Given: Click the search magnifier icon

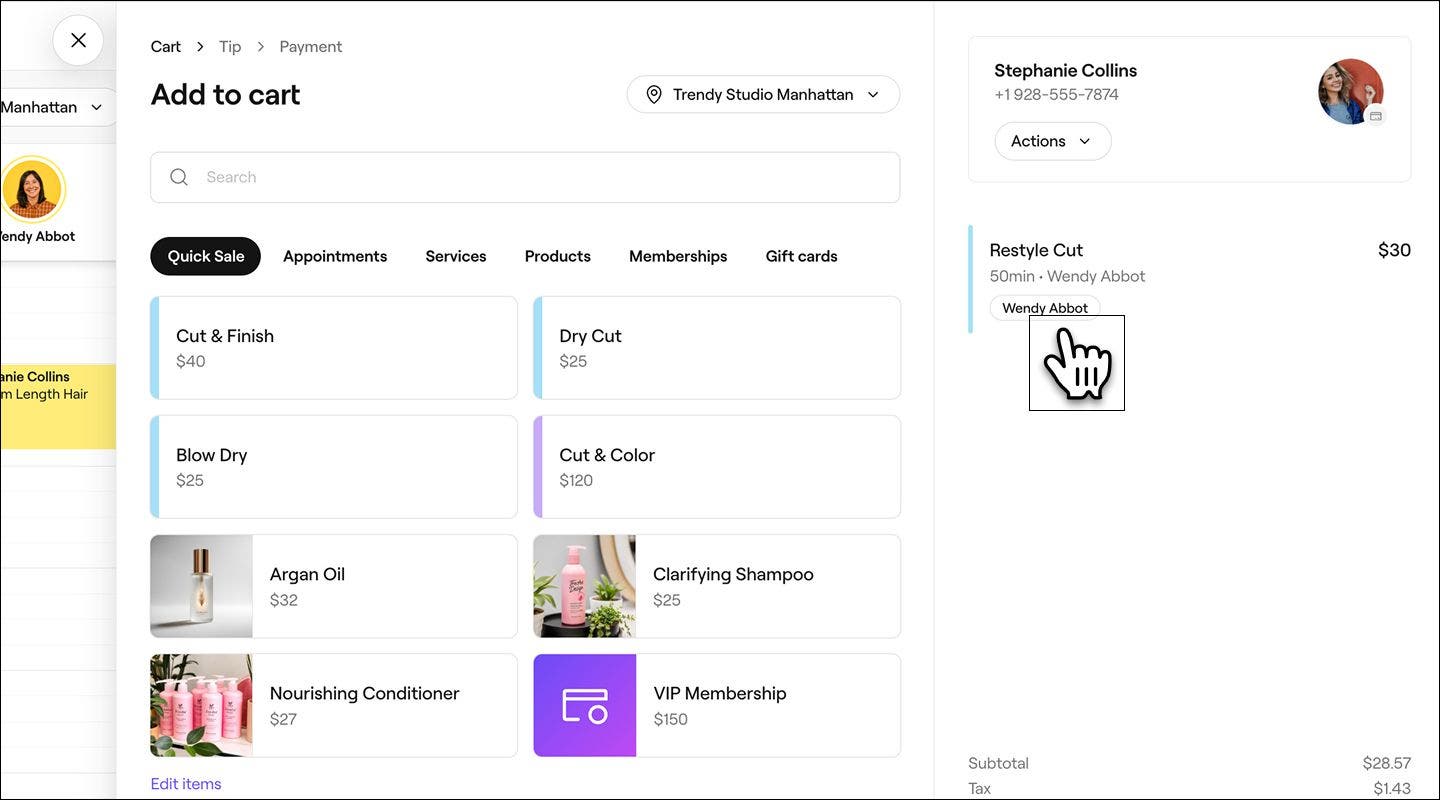Looking at the screenshot, I should pyautogui.click(x=179, y=177).
